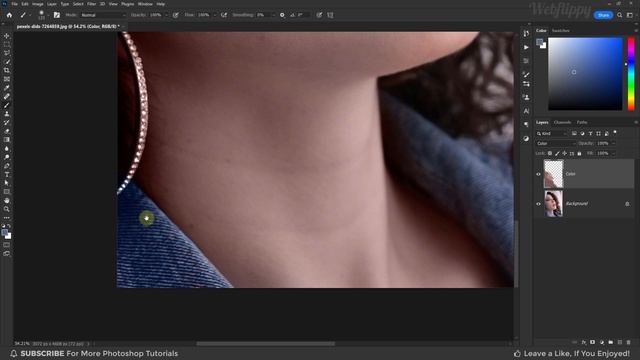
Task: Add a layer style fx
Action: [584, 342]
